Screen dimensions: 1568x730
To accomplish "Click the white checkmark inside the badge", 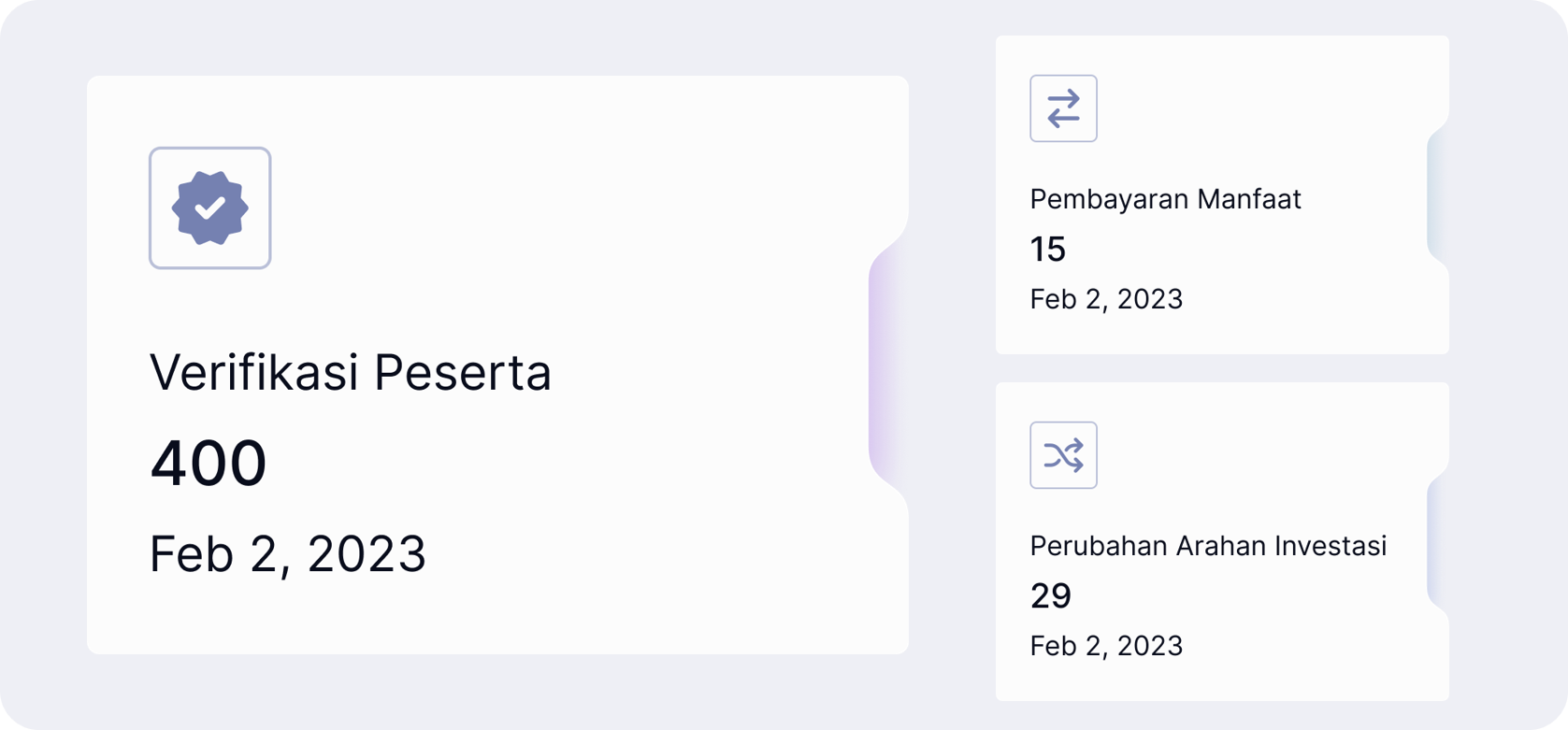I will click(x=210, y=208).
